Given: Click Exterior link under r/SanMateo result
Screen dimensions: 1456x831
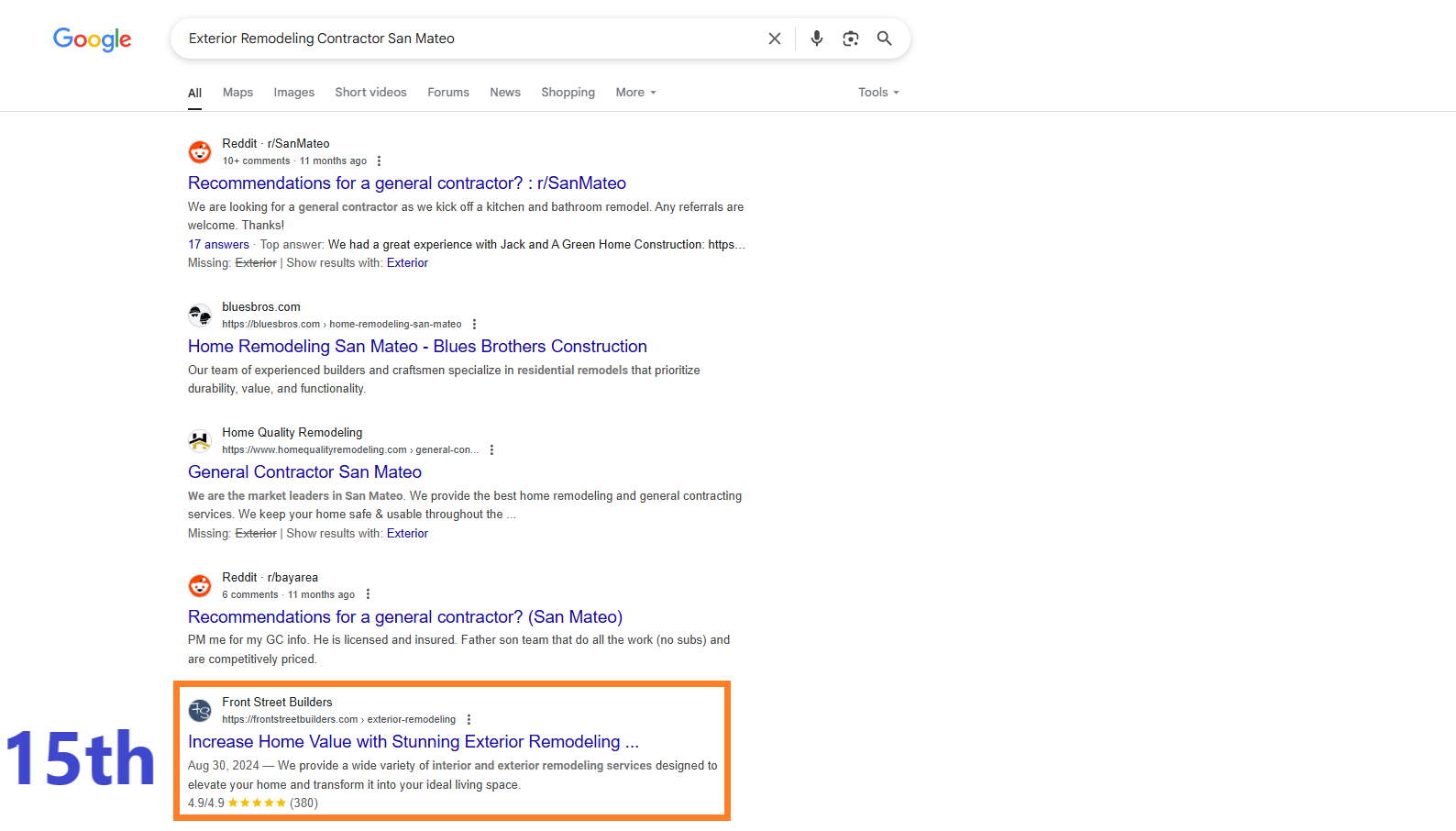Looking at the screenshot, I should [407, 263].
